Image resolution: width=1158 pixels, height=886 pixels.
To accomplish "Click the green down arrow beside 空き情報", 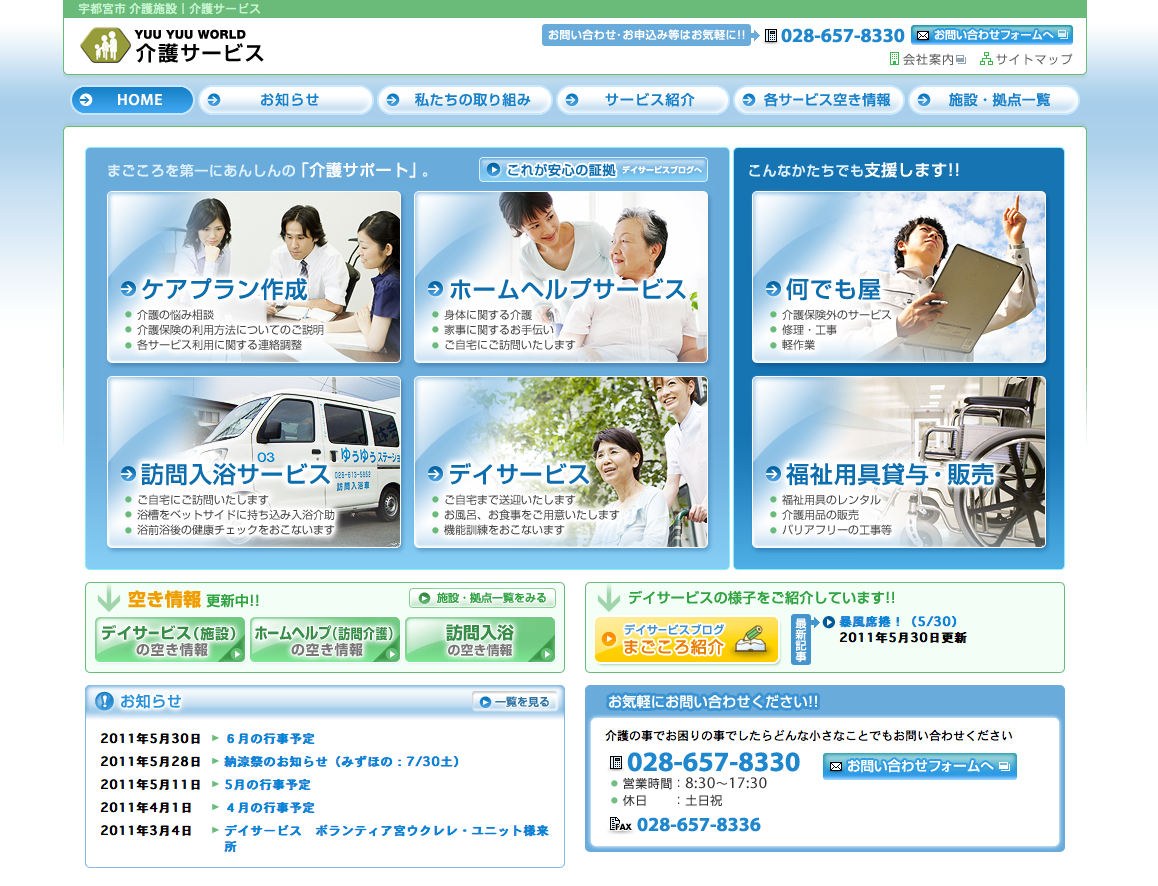I will click(108, 599).
